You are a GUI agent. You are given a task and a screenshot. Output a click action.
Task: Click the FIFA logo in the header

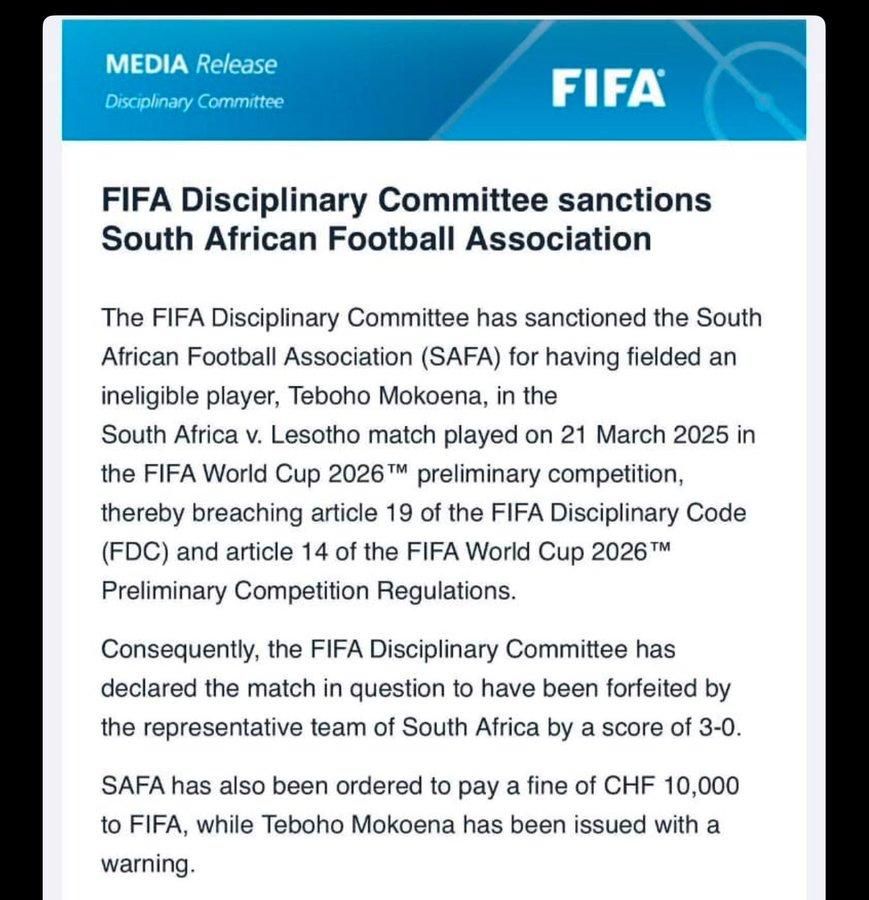tap(609, 88)
